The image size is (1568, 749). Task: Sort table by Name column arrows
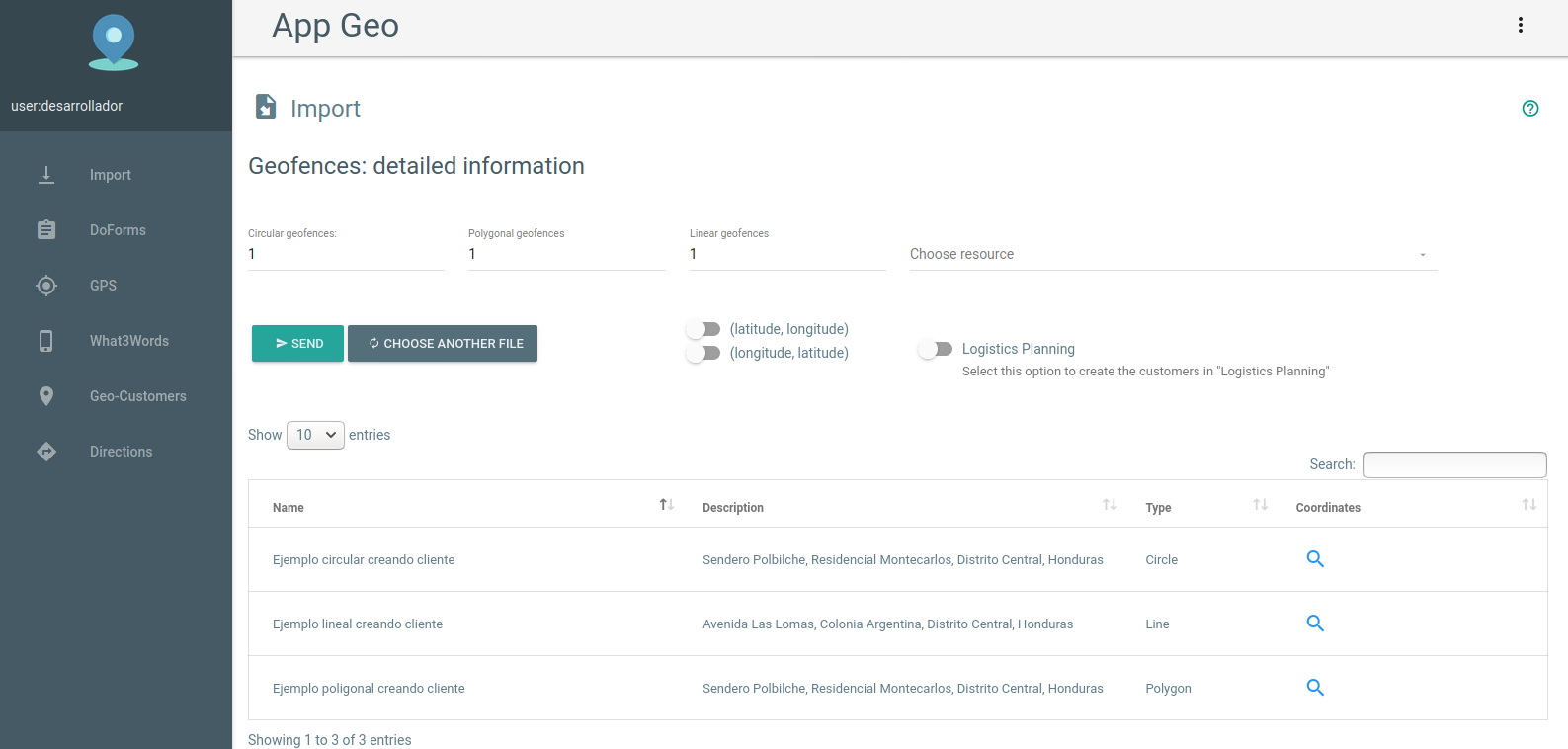667,505
